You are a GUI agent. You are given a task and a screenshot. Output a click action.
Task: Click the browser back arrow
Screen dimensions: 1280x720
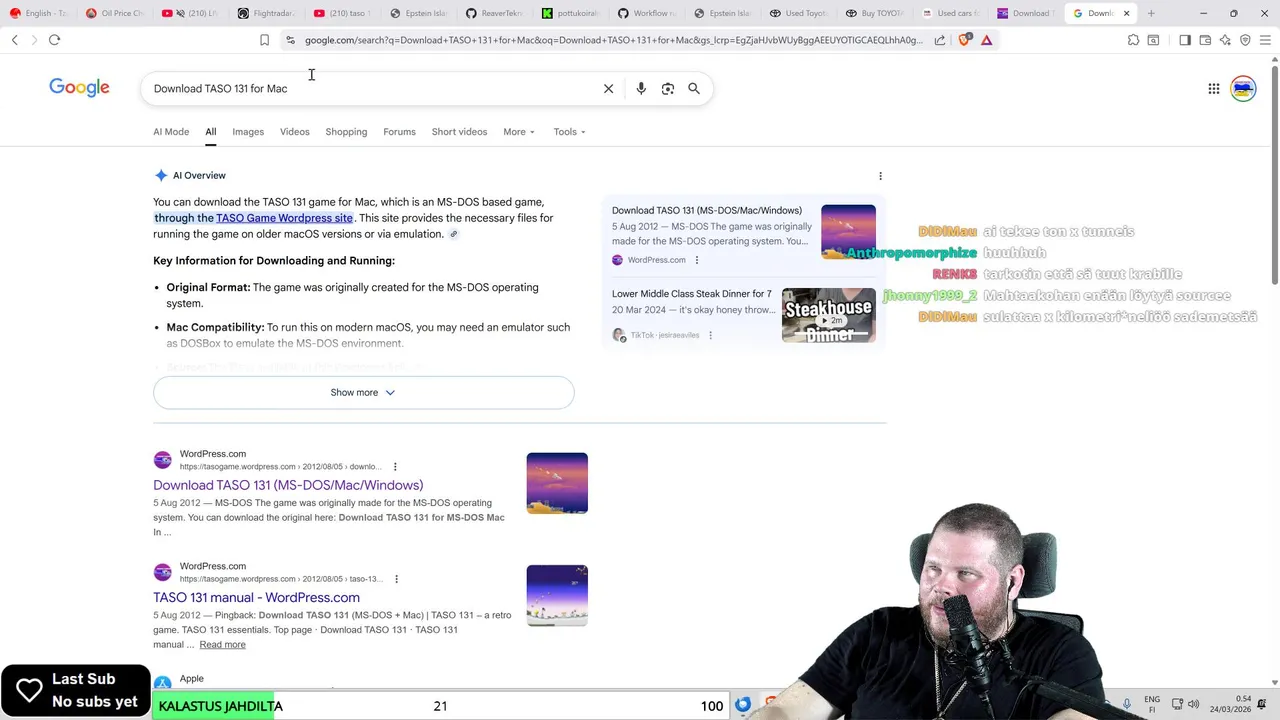pyautogui.click(x=14, y=40)
